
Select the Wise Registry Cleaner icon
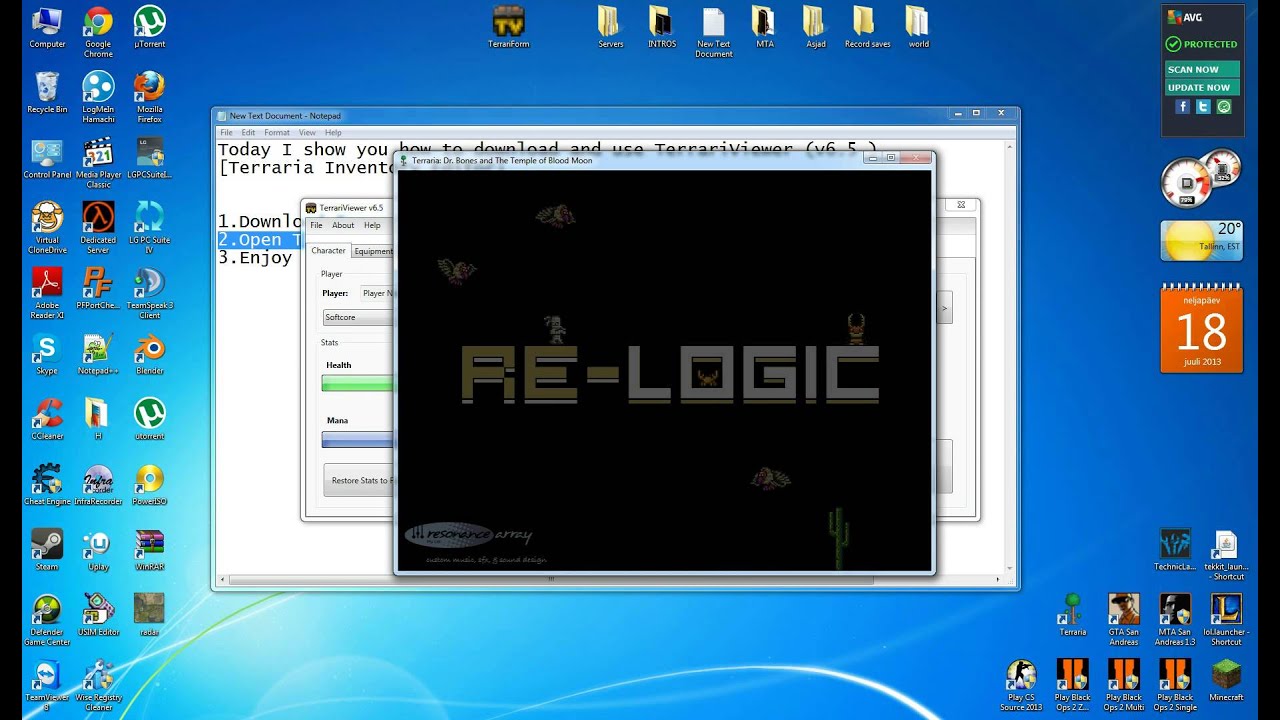coord(98,685)
